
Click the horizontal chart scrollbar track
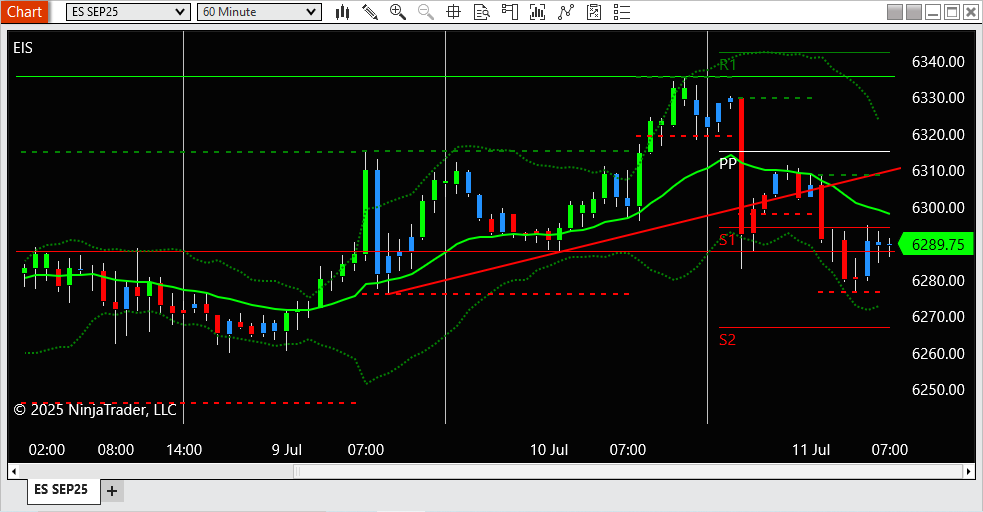click(x=492, y=471)
